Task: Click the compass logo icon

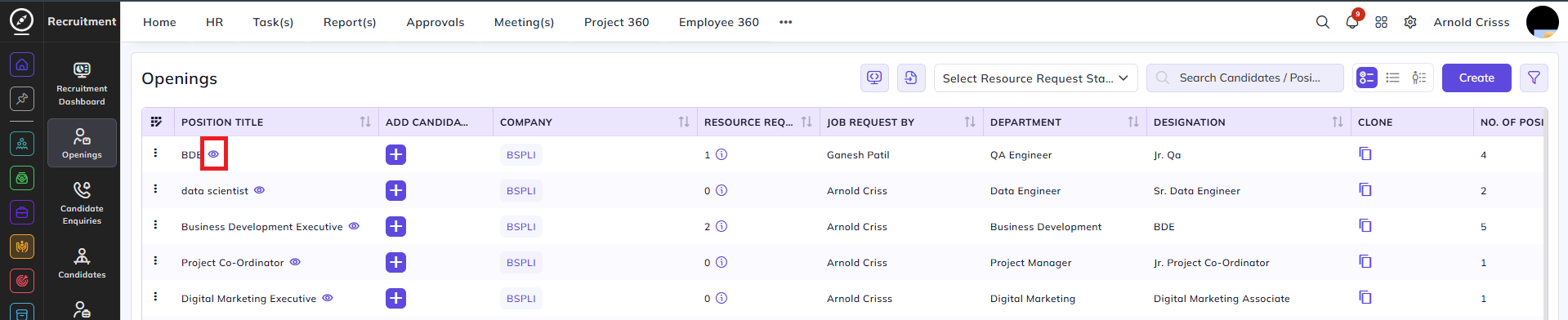Action: [21, 20]
